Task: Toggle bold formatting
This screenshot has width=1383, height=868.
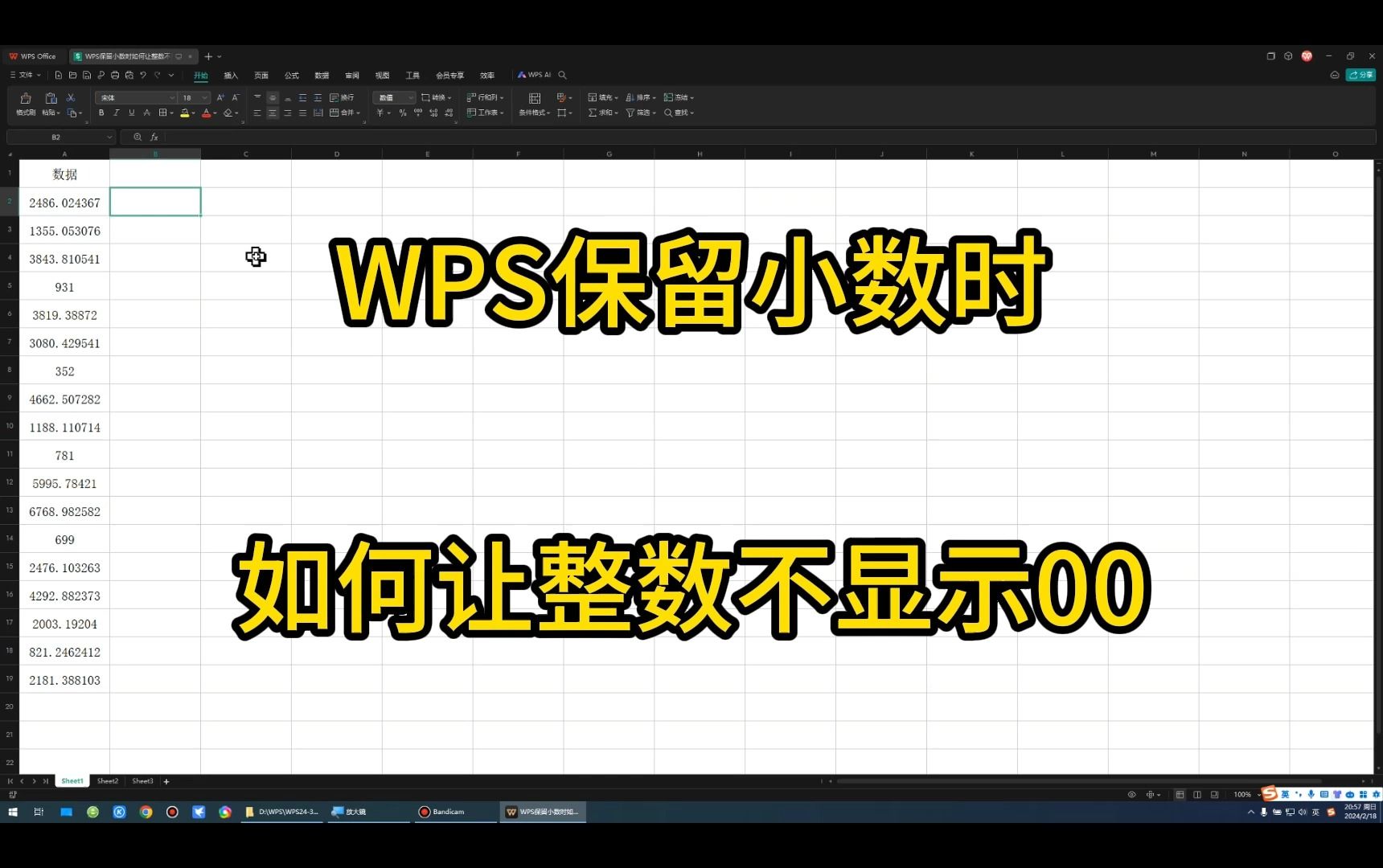Action: coord(101,113)
